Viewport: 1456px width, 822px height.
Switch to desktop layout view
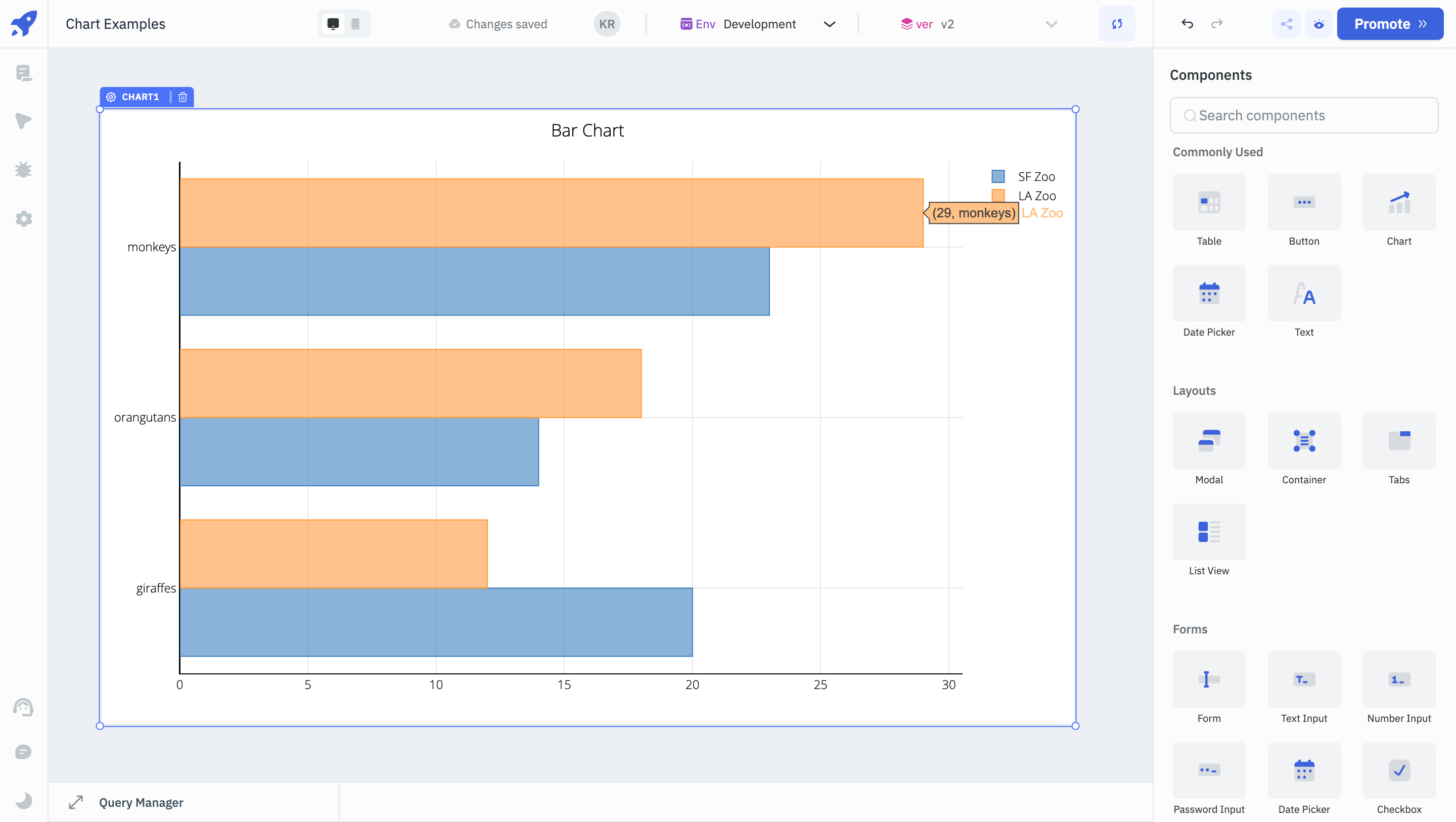point(333,24)
